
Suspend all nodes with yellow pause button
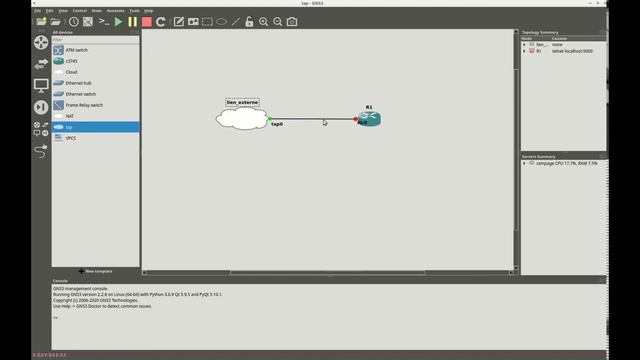pos(133,22)
